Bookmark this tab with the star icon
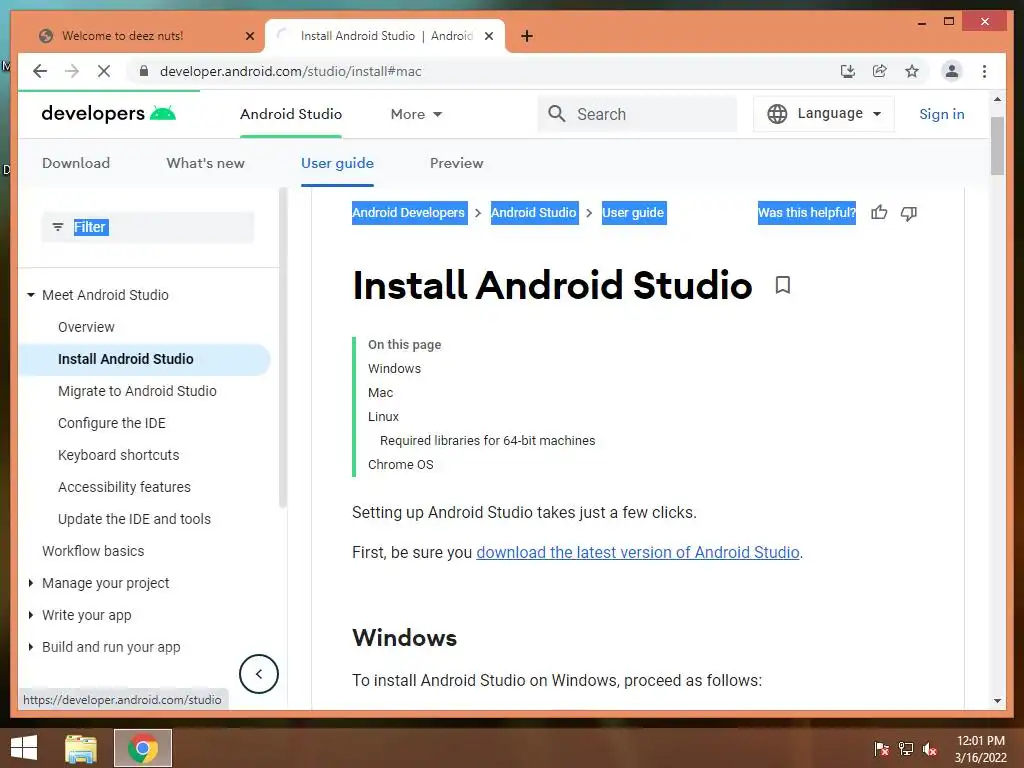1024x768 pixels. coord(912,71)
